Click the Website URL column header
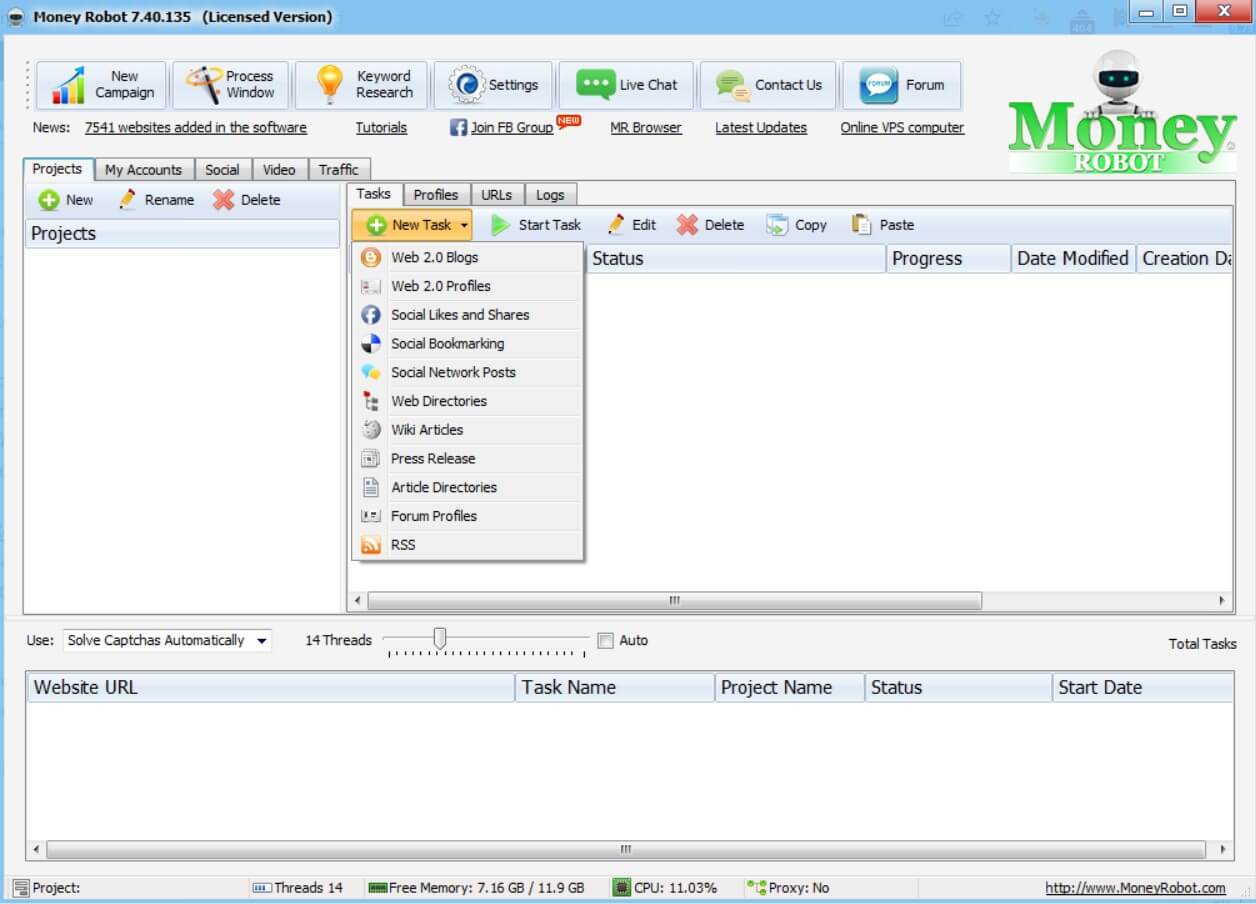 (271, 688)
